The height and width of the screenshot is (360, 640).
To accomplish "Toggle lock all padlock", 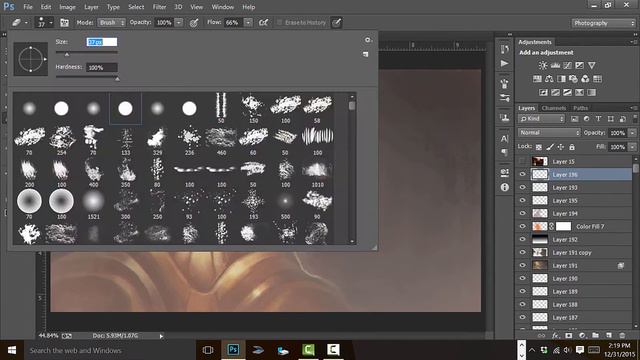I will (572, 147).
